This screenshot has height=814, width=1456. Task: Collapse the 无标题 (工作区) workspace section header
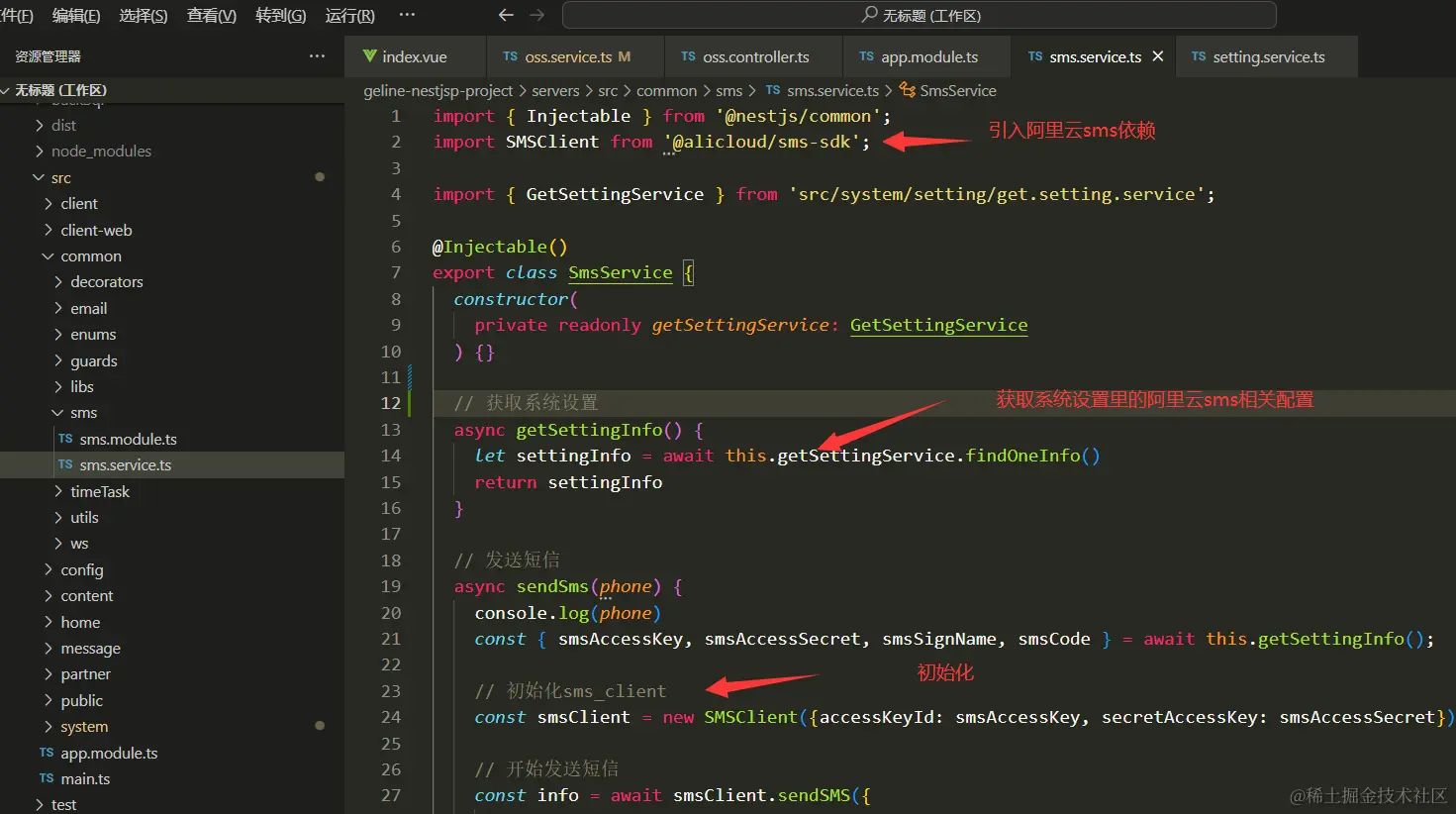[x=172, y=90]
